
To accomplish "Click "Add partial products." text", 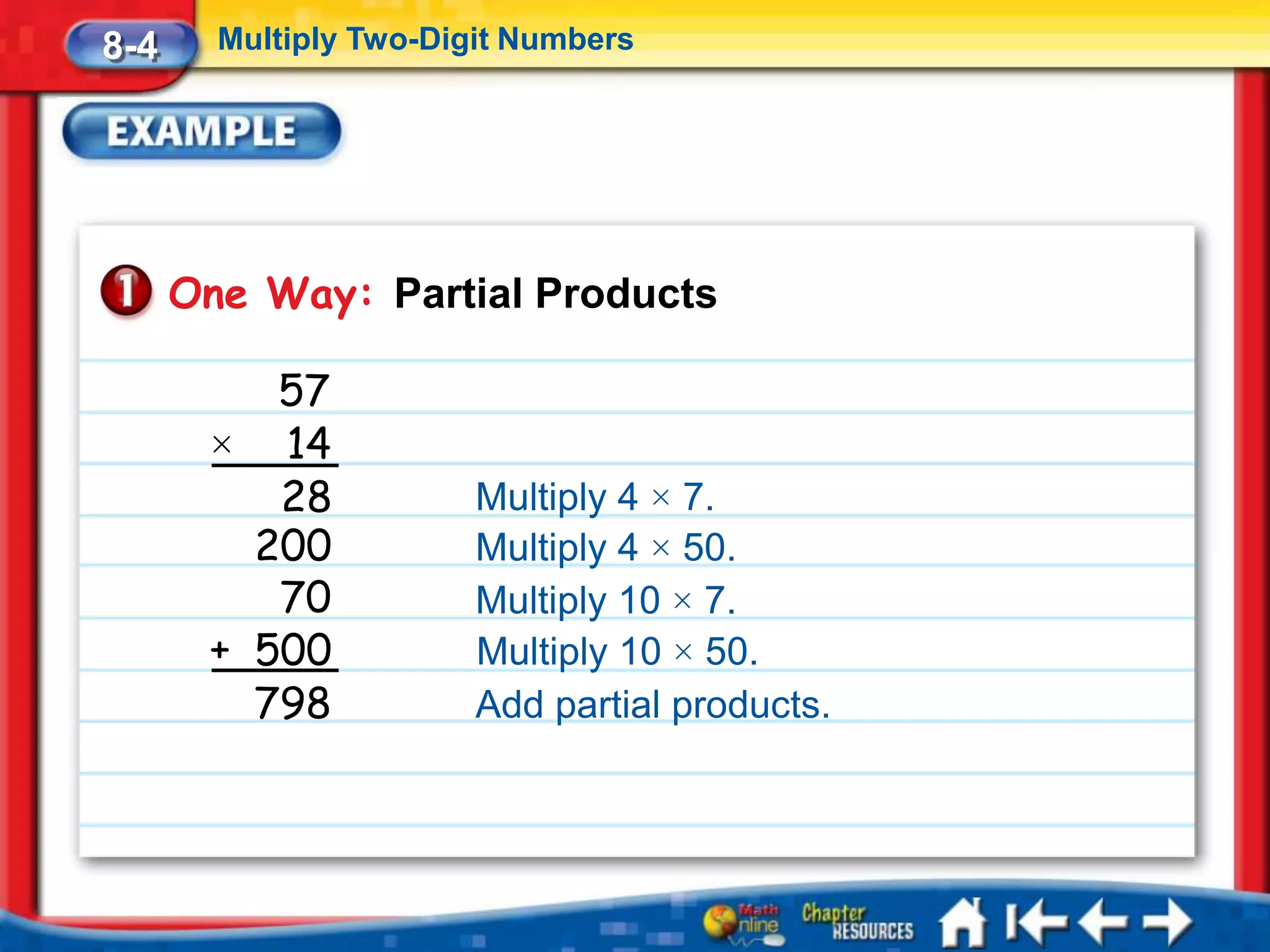I will [652, 705].
